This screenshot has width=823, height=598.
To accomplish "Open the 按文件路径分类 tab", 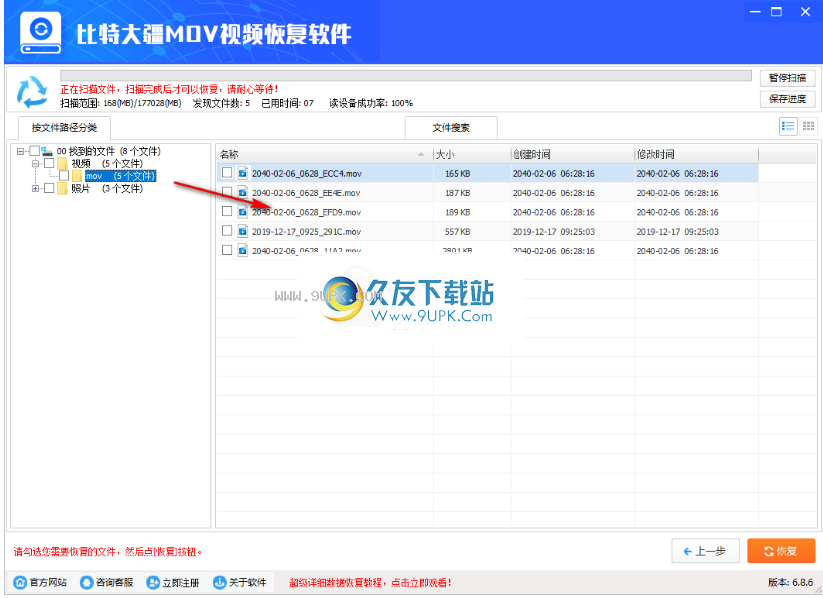I will 64,128.
